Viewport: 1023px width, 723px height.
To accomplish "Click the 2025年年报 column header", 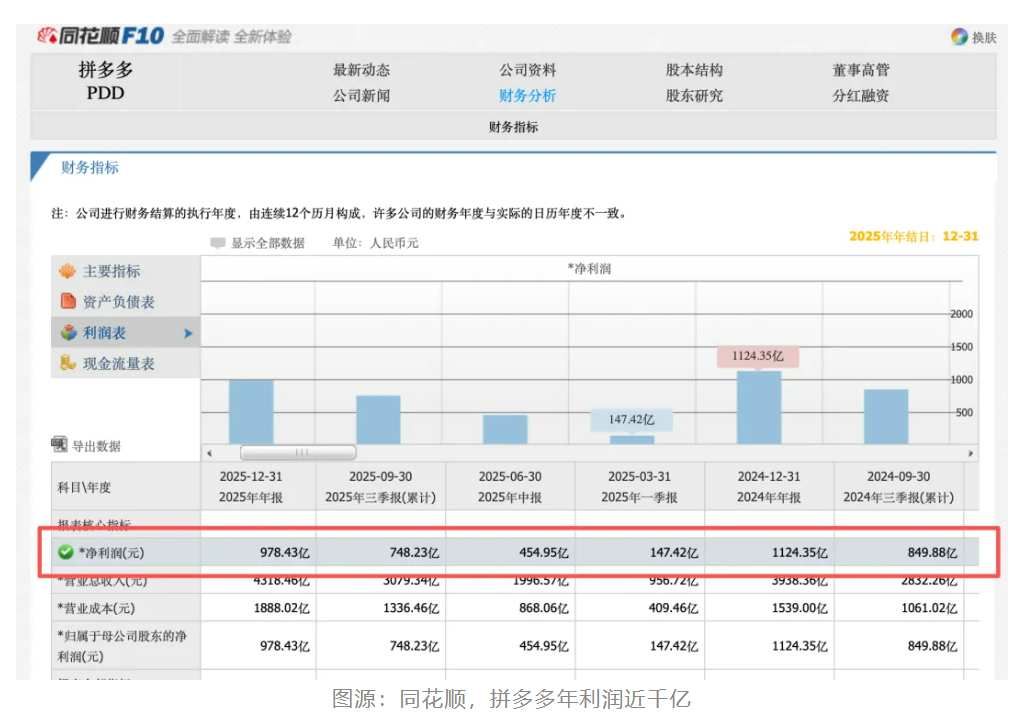I will 251,487.
